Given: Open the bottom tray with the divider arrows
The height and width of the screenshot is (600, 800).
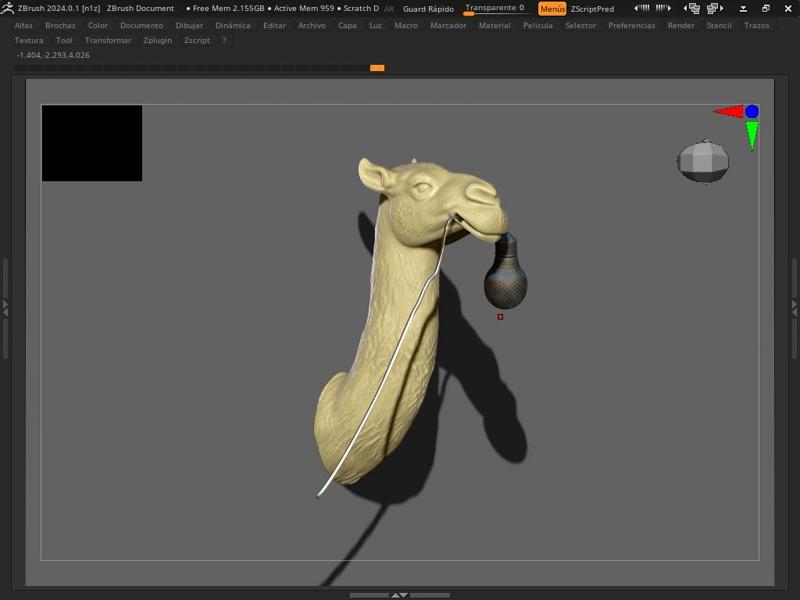Looking at the screenshot, I should pyautogui.click(x=400, y=593).
